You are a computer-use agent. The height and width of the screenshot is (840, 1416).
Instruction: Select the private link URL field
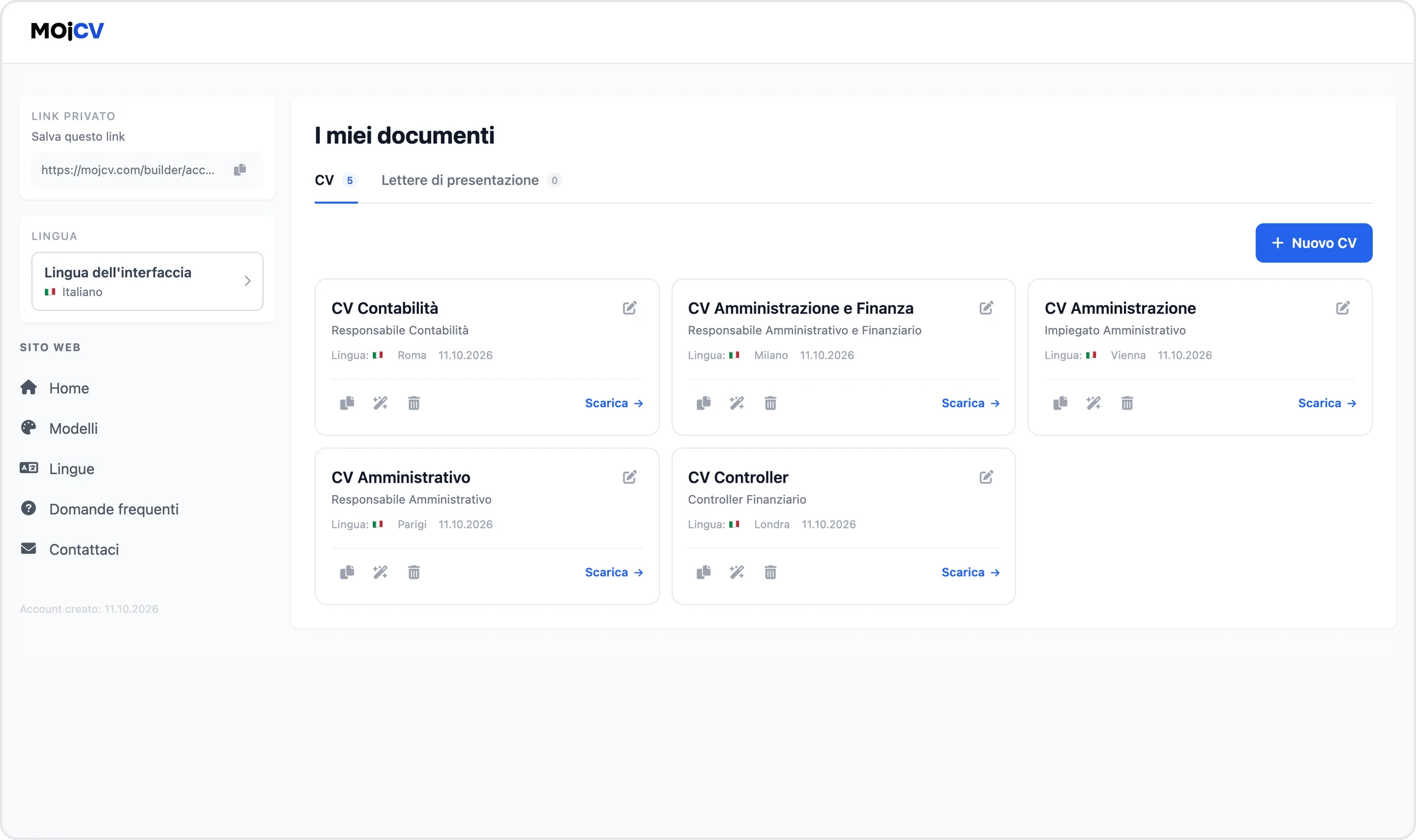[x=147, y=170]
